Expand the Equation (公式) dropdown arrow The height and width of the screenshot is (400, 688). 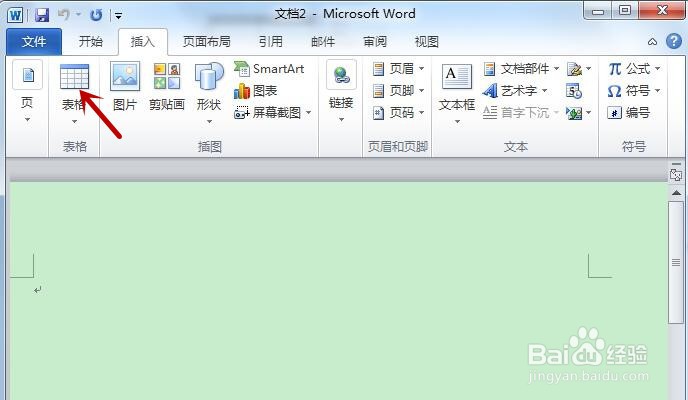pyautogui.click(x=657, y=69)
